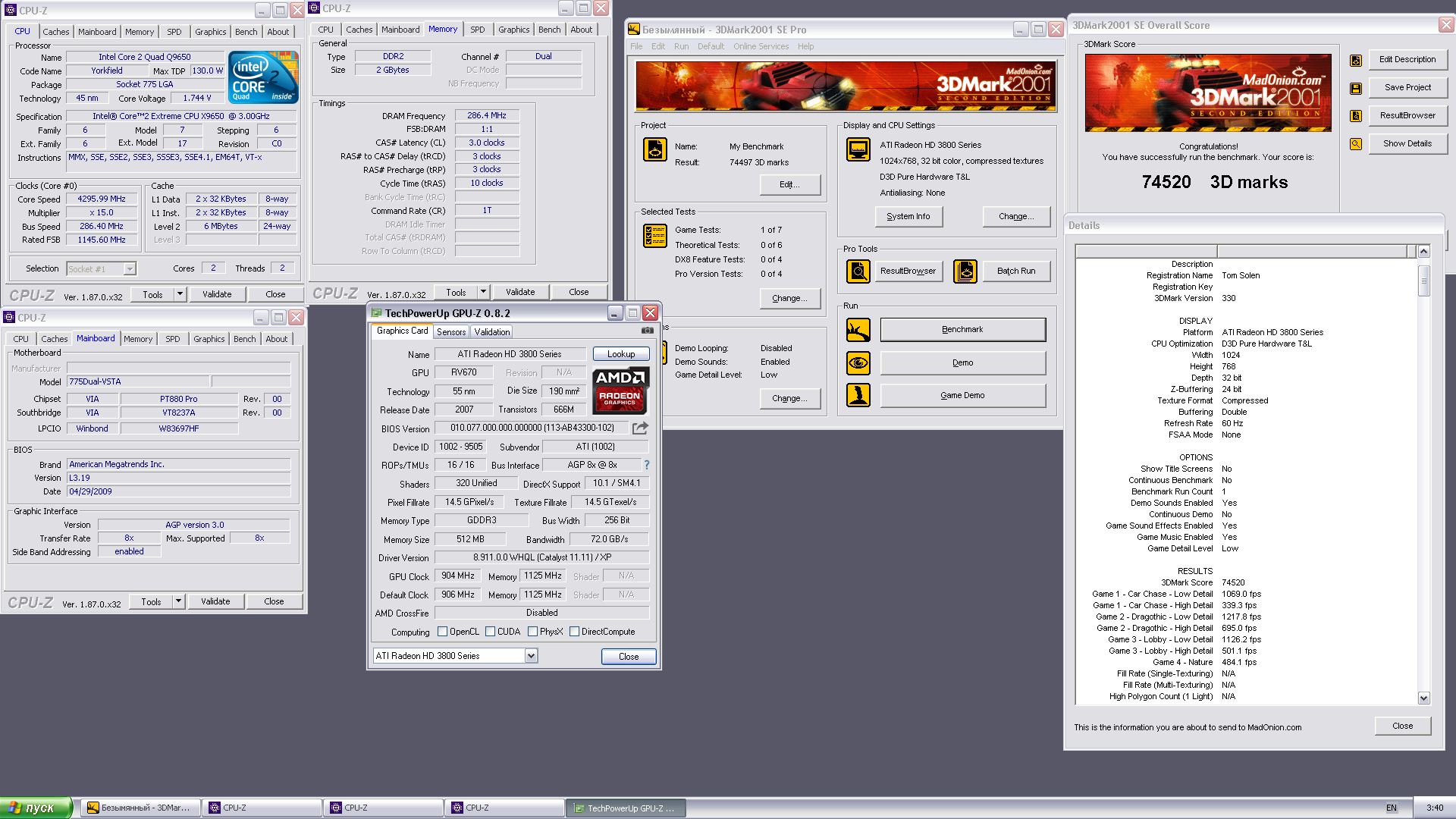Switch to the About tab in Memory window
The image size is (1456, 819).
click(582, 30)
